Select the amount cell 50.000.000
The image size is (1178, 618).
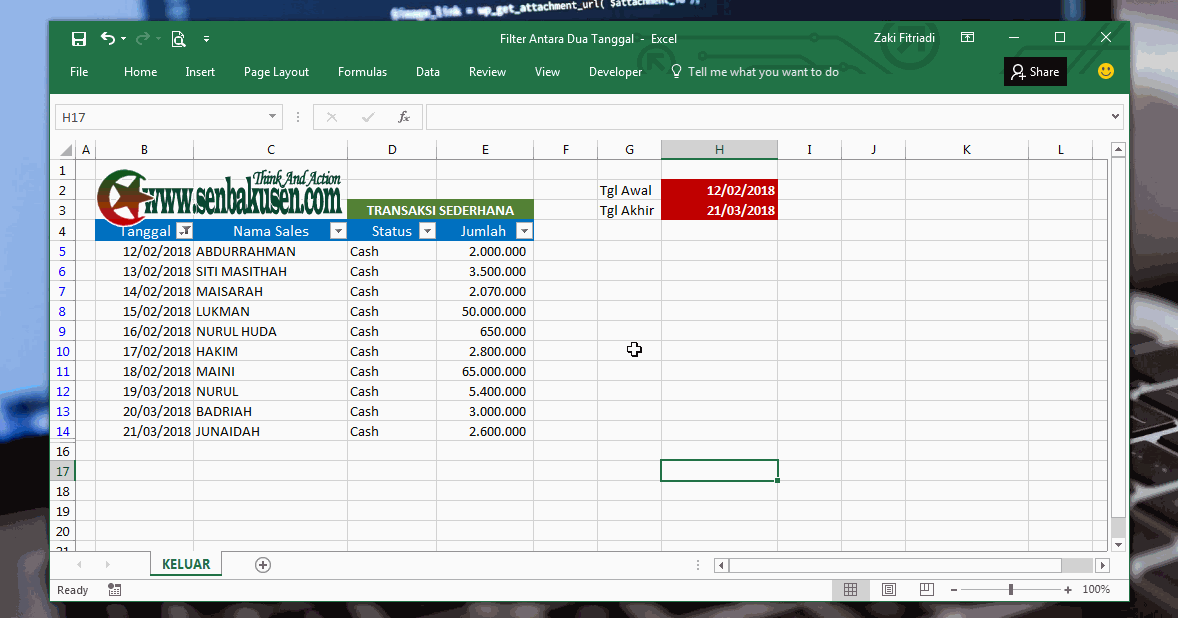tap(485, 312)
